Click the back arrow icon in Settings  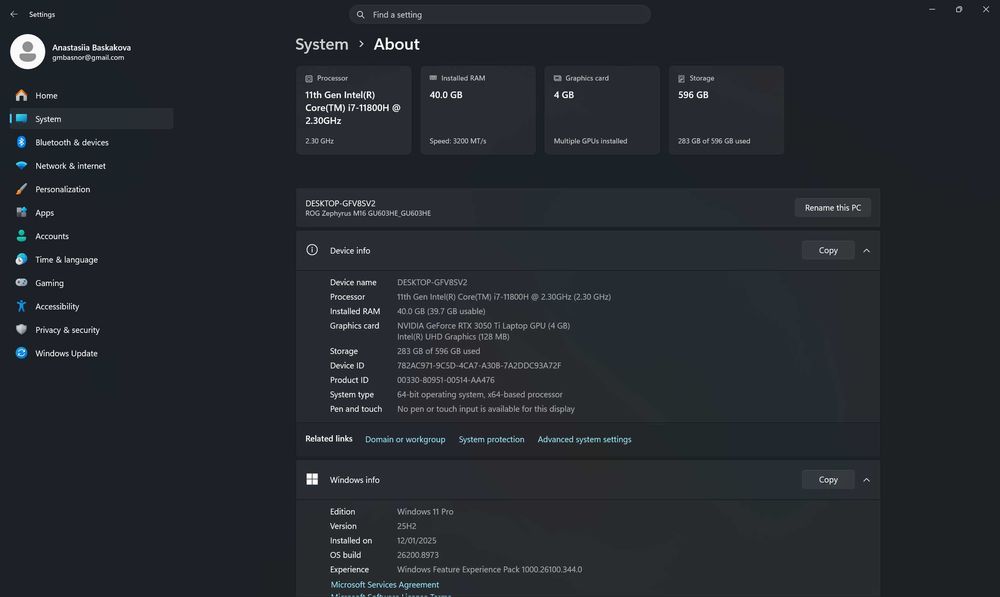(14, 14)
